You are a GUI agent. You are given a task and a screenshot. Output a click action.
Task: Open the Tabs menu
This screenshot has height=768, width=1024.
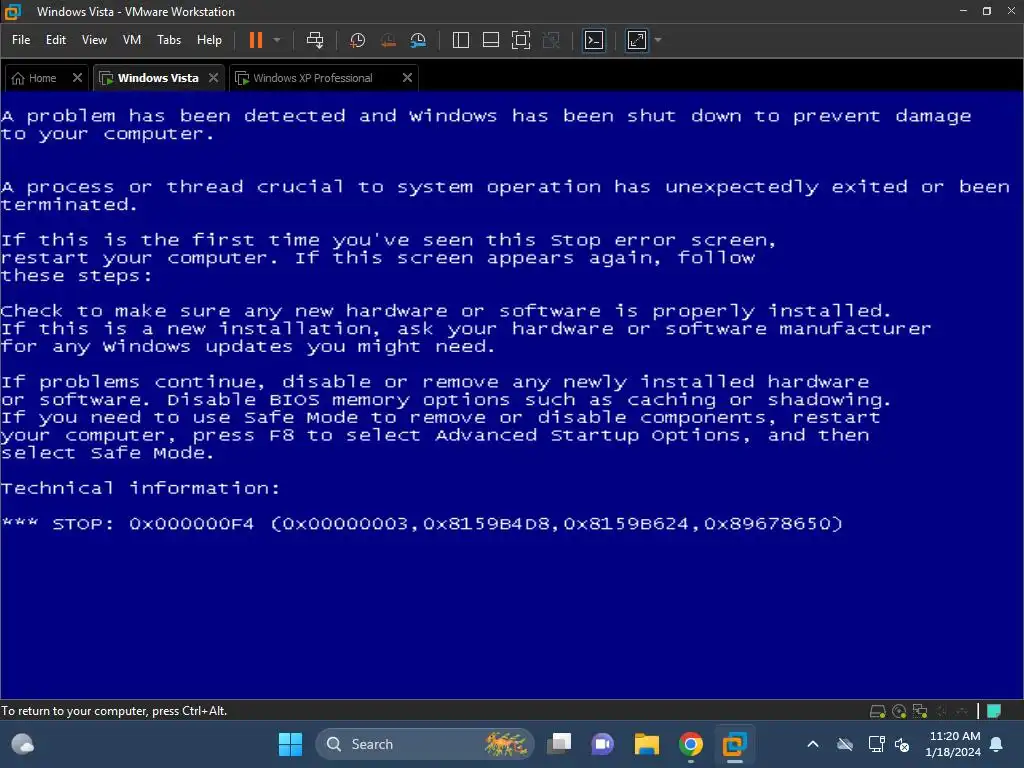point(168,40)
